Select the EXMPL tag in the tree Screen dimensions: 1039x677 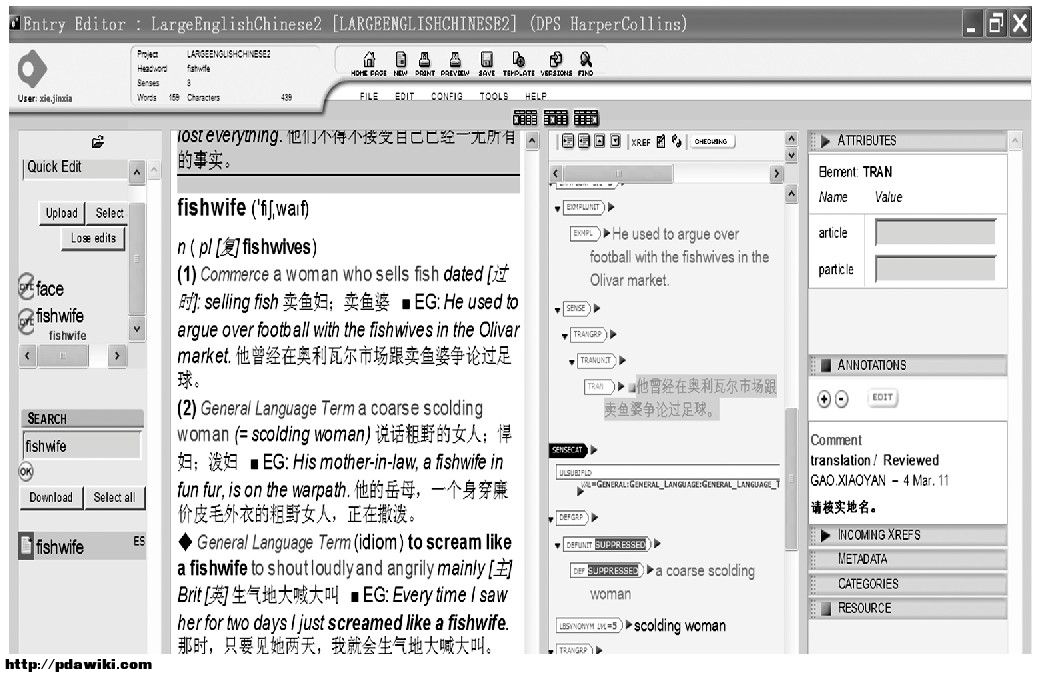point(583,233)
